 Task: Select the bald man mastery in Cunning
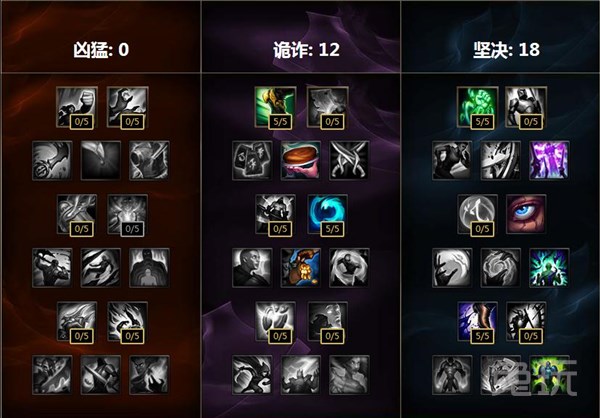pyautogui.click(x=252, y=268)
